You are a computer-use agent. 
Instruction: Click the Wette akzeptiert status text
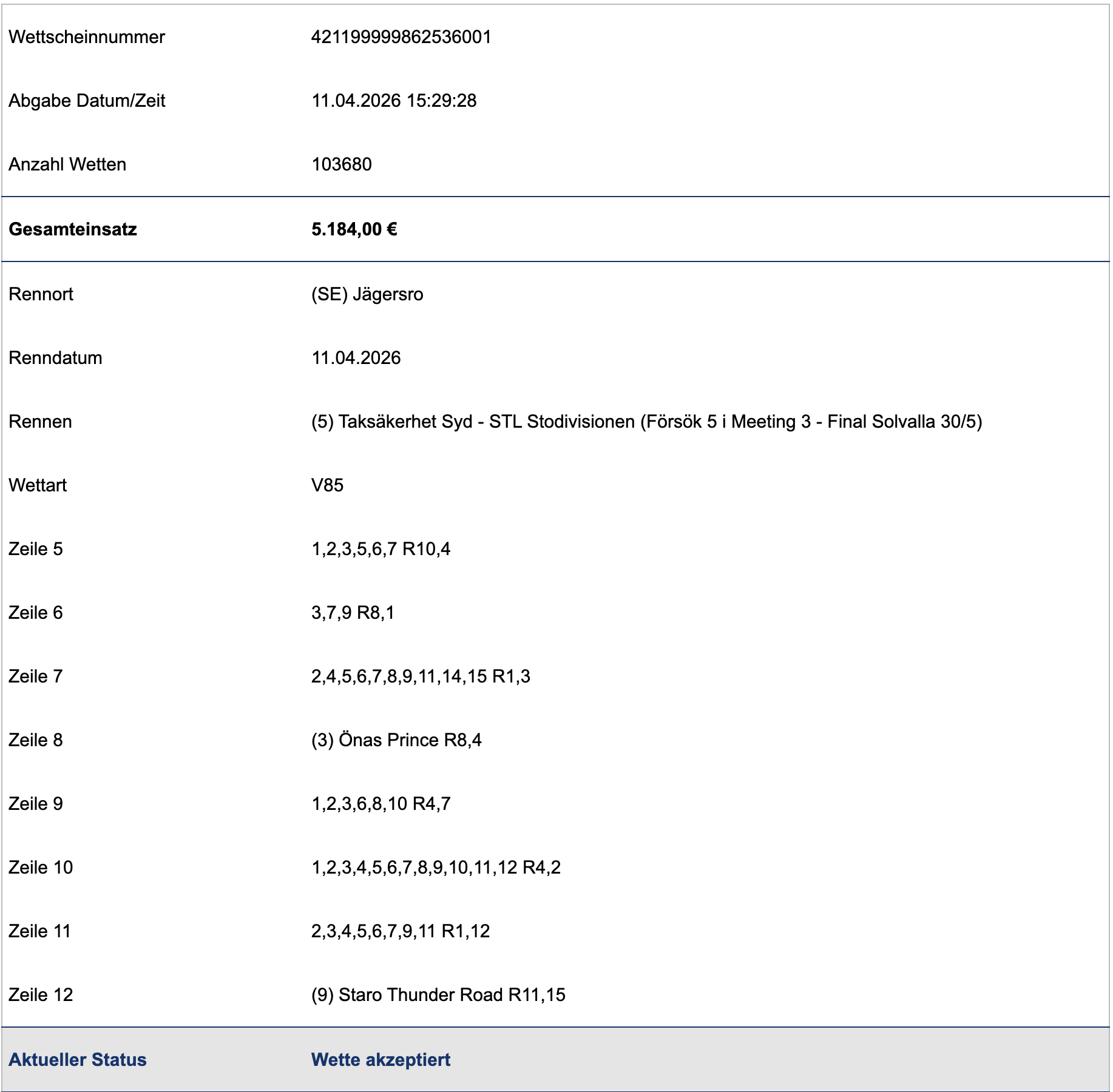(x=381, y=1060)
